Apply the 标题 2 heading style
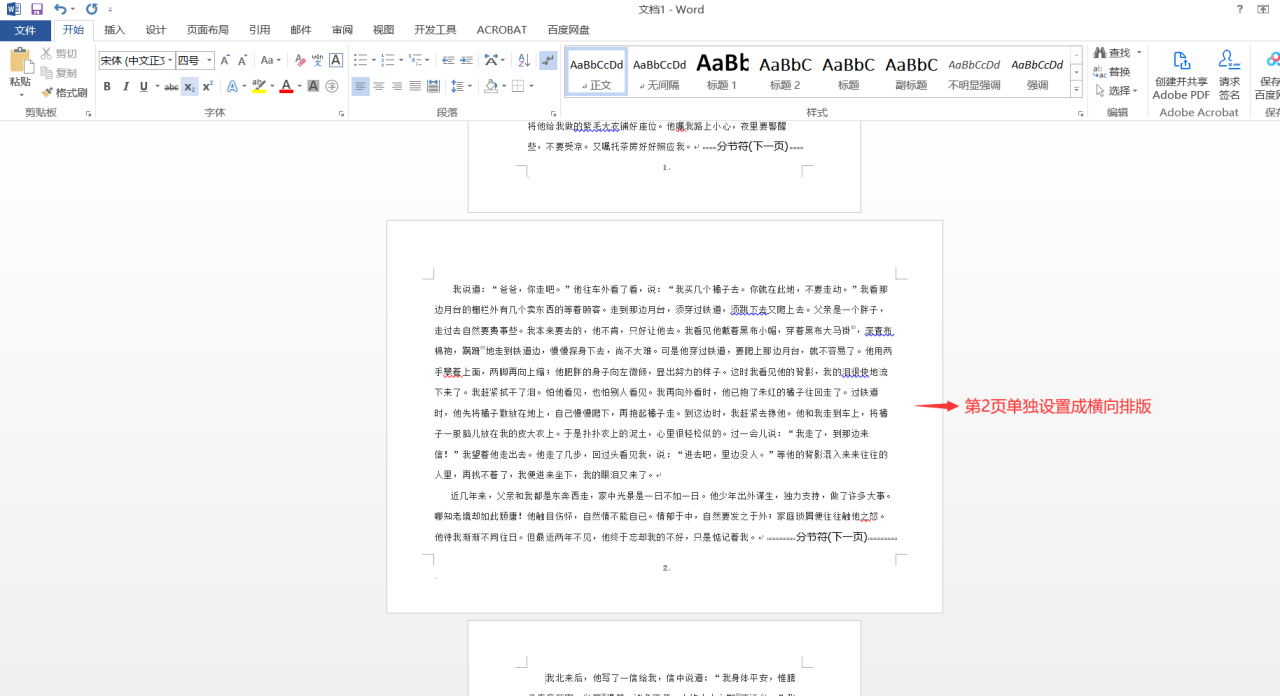Viewport: 1280px width, 696px height. click(785, 71)
